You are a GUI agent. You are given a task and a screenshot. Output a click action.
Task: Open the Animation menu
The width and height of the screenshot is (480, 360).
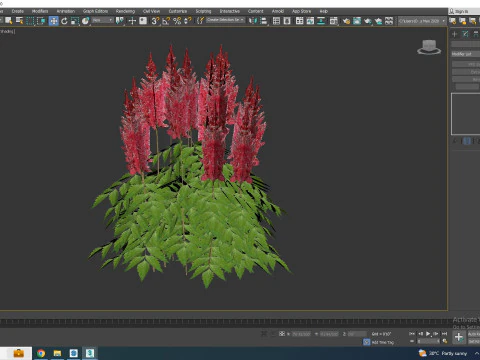coord(66,11)
